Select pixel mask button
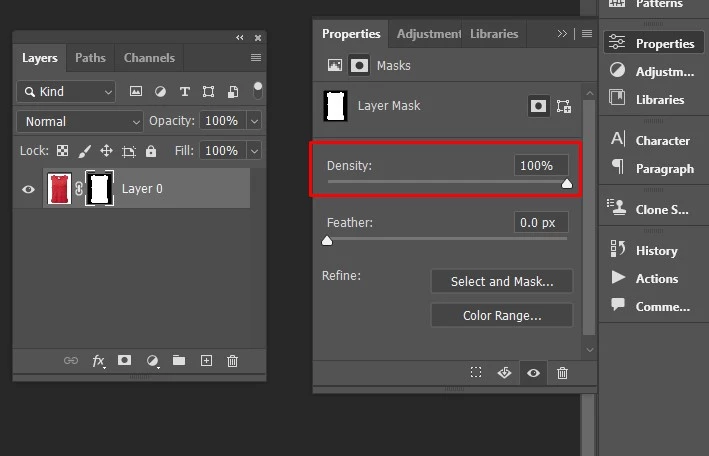Image resolution: width=709 pixels, height=456 pixels. 539,106
